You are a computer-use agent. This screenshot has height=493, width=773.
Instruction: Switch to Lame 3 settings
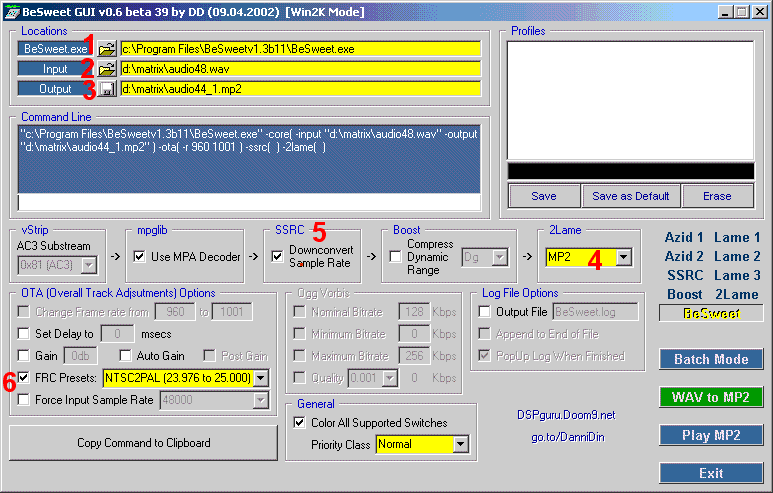[737, 275]
